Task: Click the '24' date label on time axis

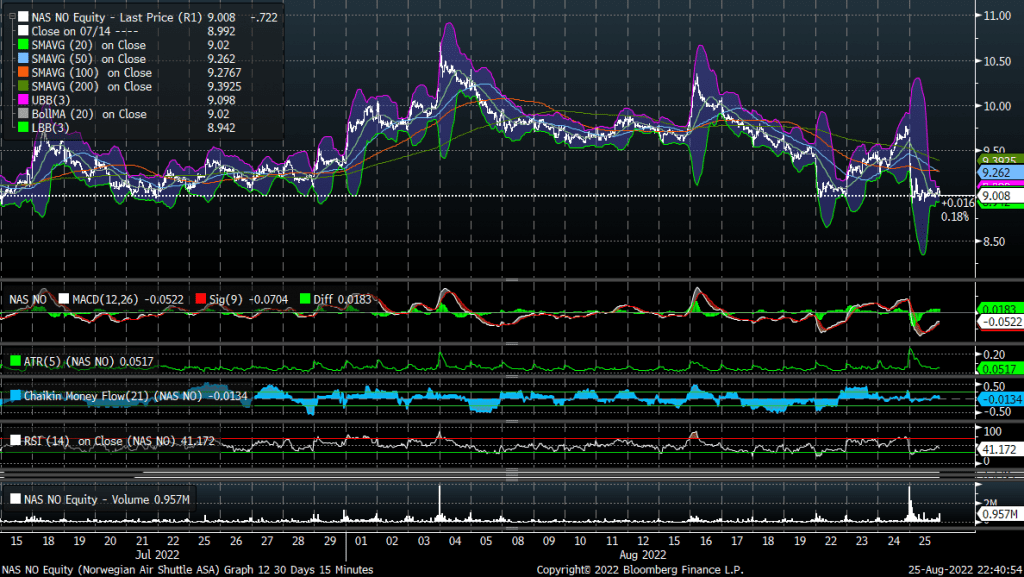Action: coord(893,541)
